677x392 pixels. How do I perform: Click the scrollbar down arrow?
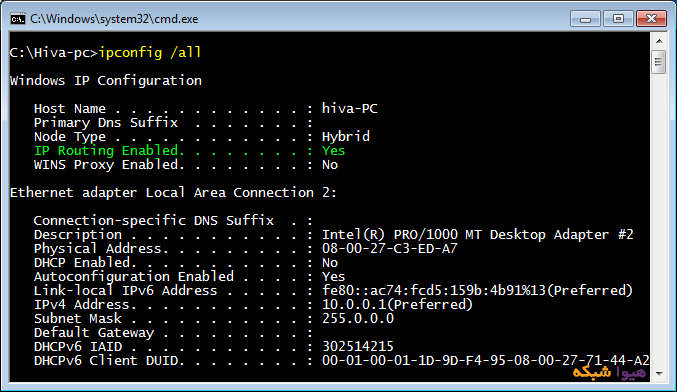(x=659, y=374)
